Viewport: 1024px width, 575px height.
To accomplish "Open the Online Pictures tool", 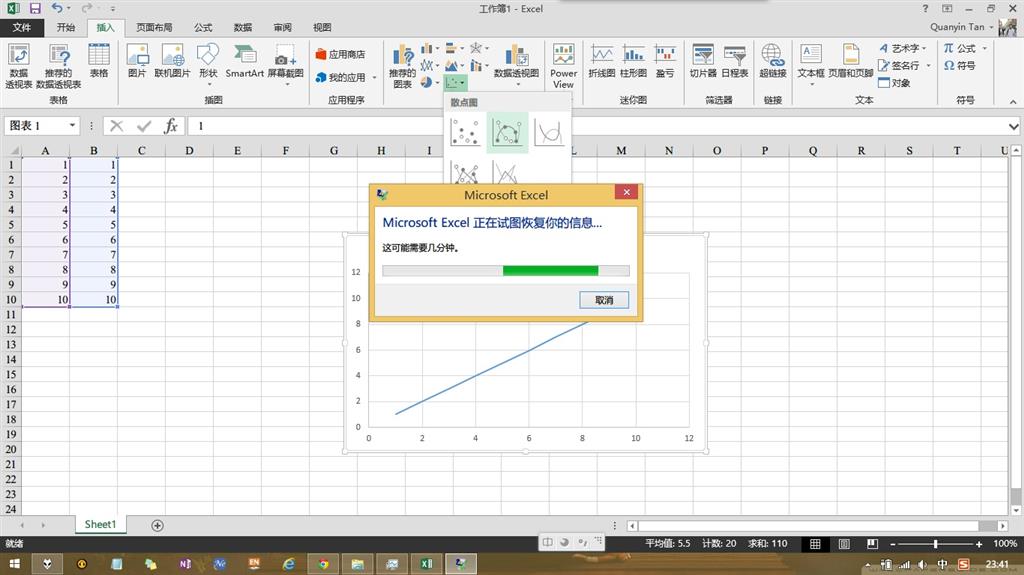I will 172,61.
